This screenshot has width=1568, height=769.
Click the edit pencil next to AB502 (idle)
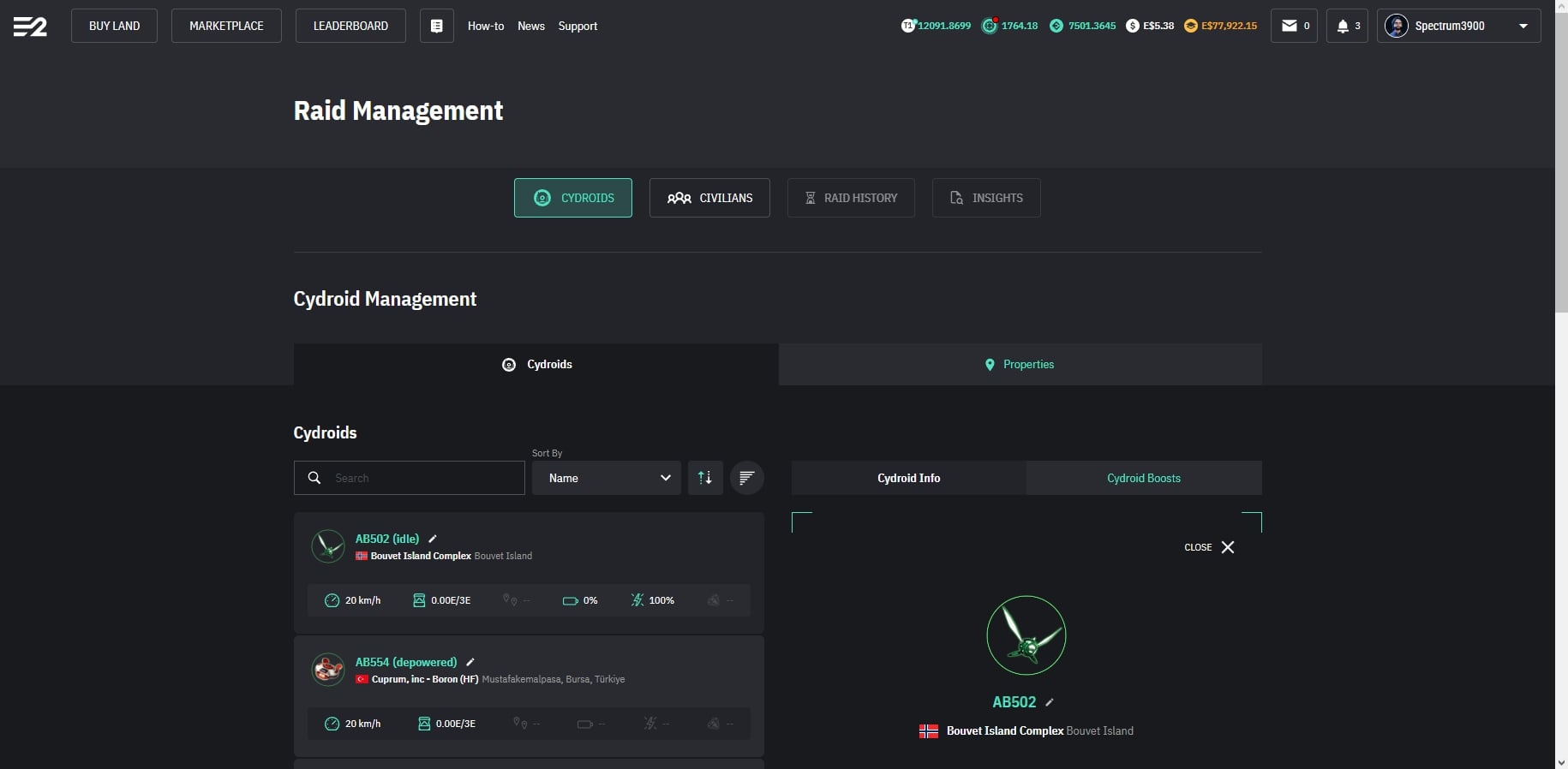pos(433,539)
